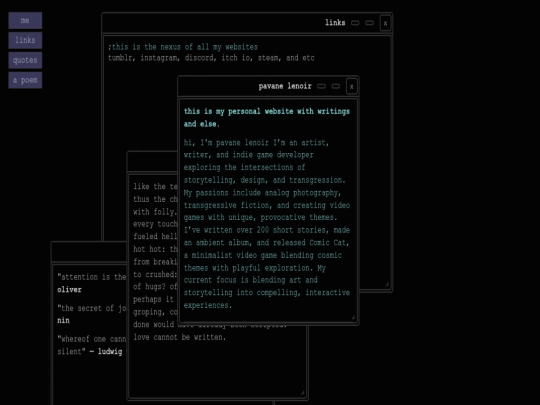
Task: Click text ";this is the nexus of all my websites"
Action: [183, 47]
